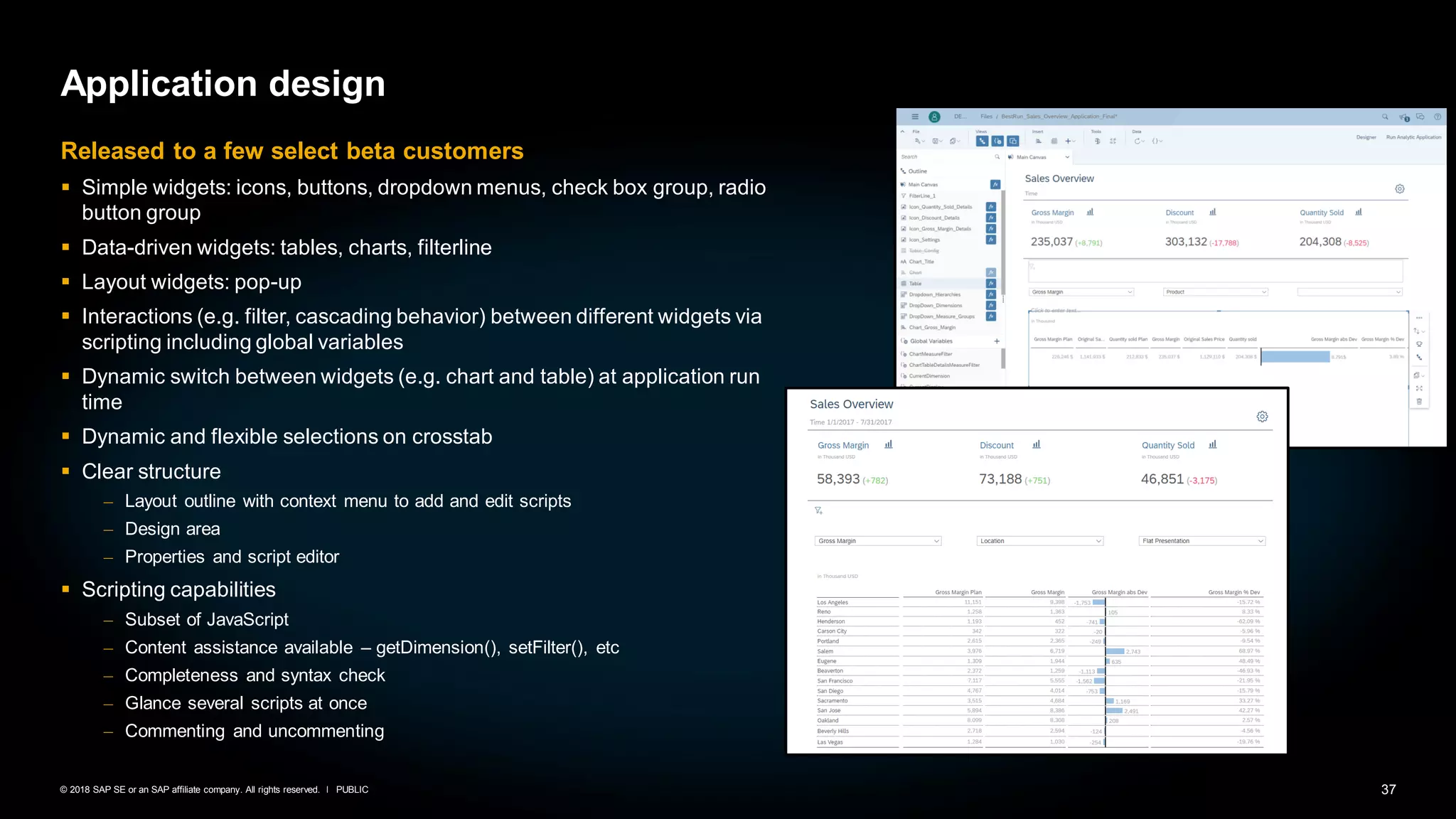This screenshot has width=1456, height=819.
Task: Open Gross Margin dropdown in designer canvas
Action: (1081, 292)
